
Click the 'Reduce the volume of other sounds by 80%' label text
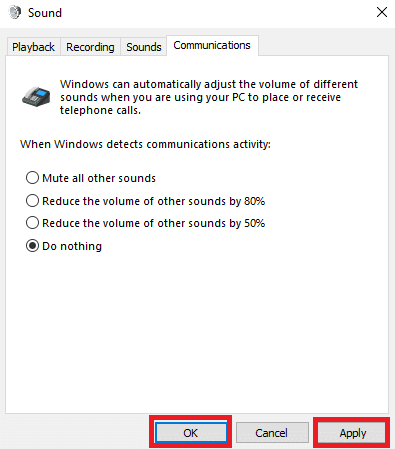point(154,201)
